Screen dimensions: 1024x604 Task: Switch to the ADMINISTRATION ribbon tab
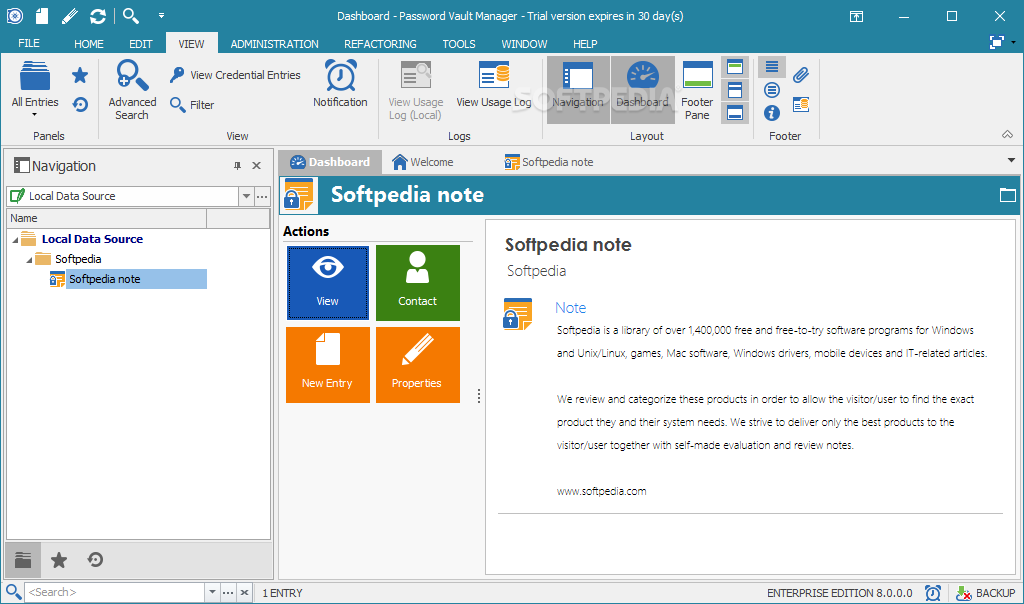pos(274,44)
